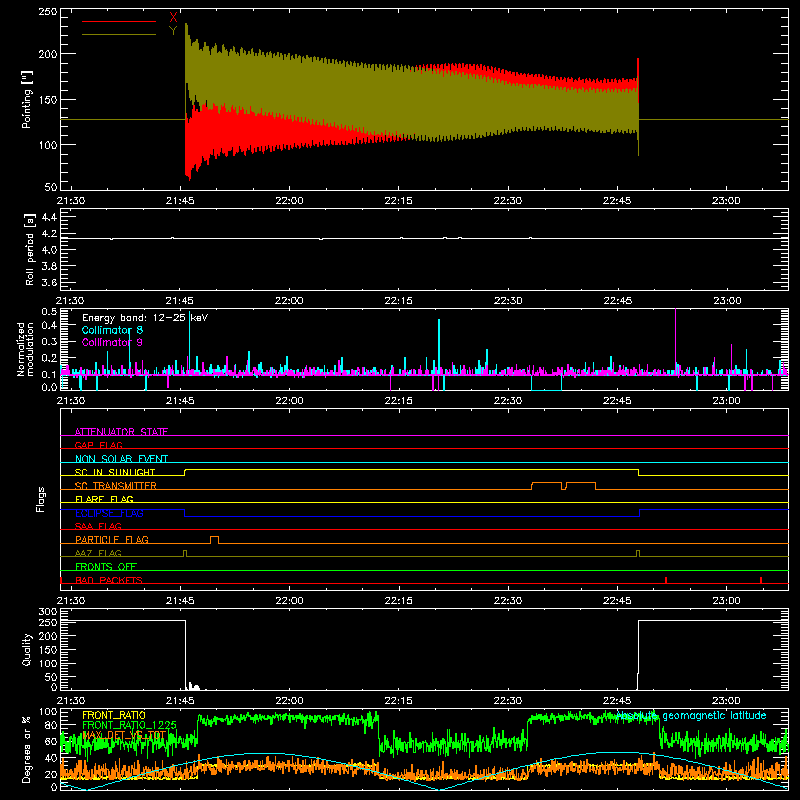Click the 3.6 tick on Roll period axis
This screenshot has height=800, width=800.
tap(49, 282)
